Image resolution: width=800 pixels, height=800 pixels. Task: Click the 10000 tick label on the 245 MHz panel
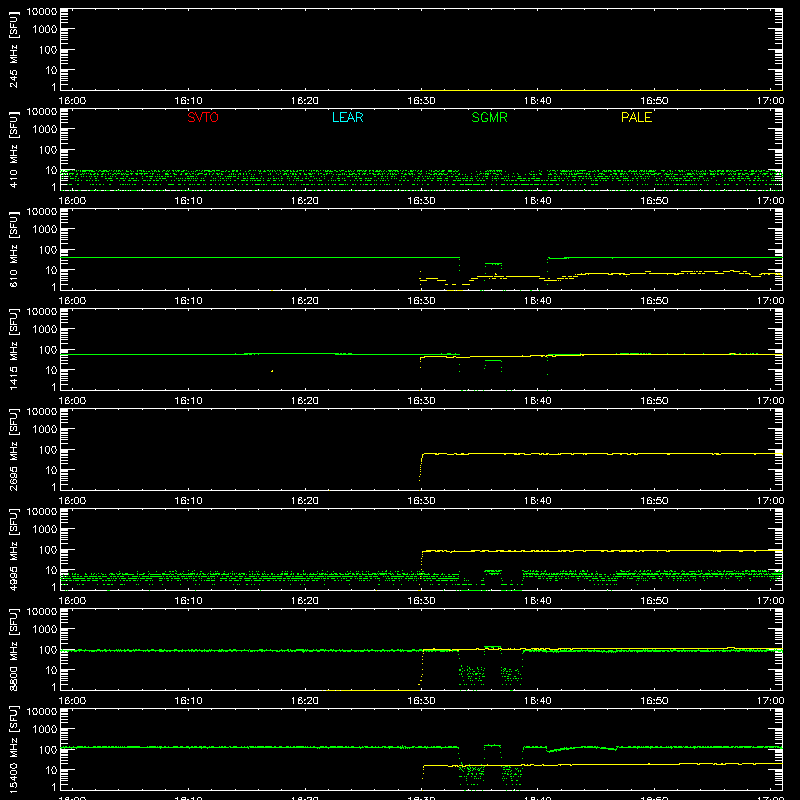tap(42, 12)
